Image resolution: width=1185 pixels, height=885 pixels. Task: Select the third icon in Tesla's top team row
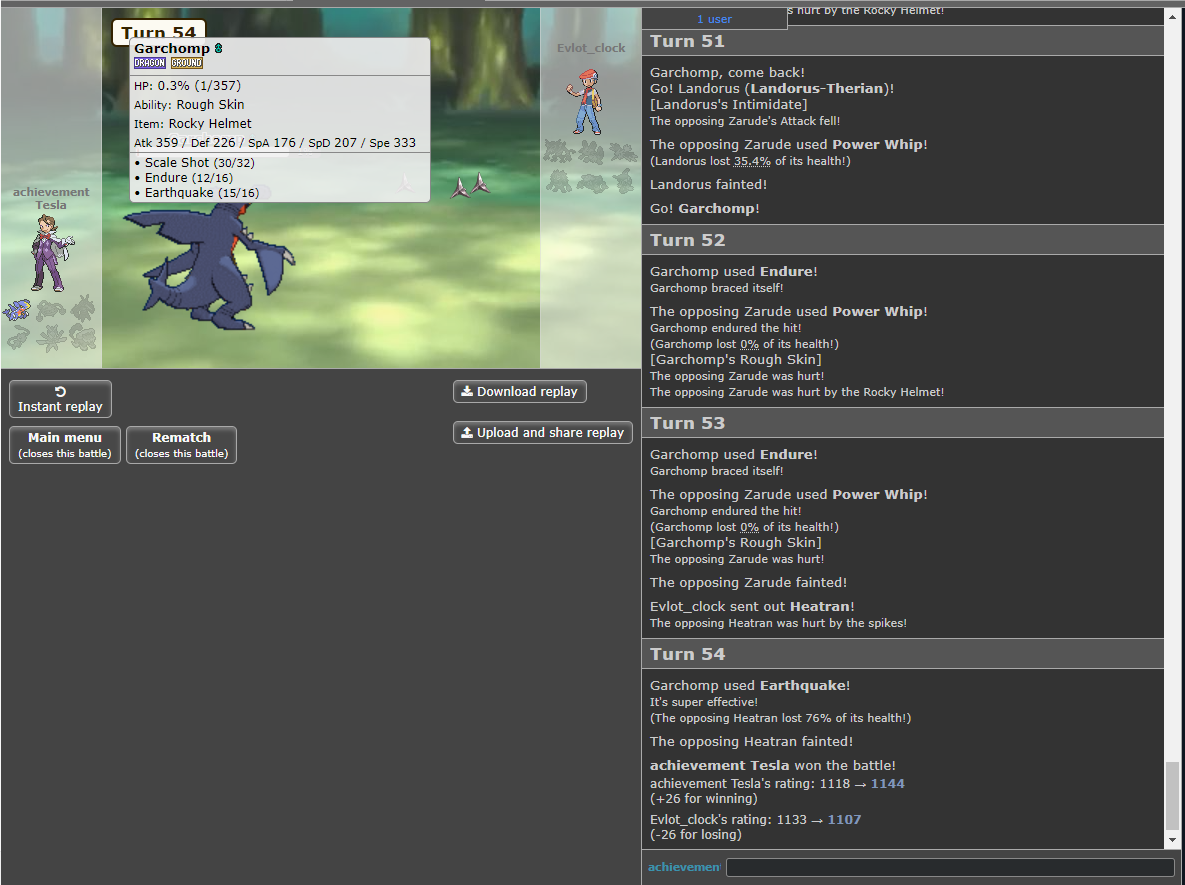83,308
